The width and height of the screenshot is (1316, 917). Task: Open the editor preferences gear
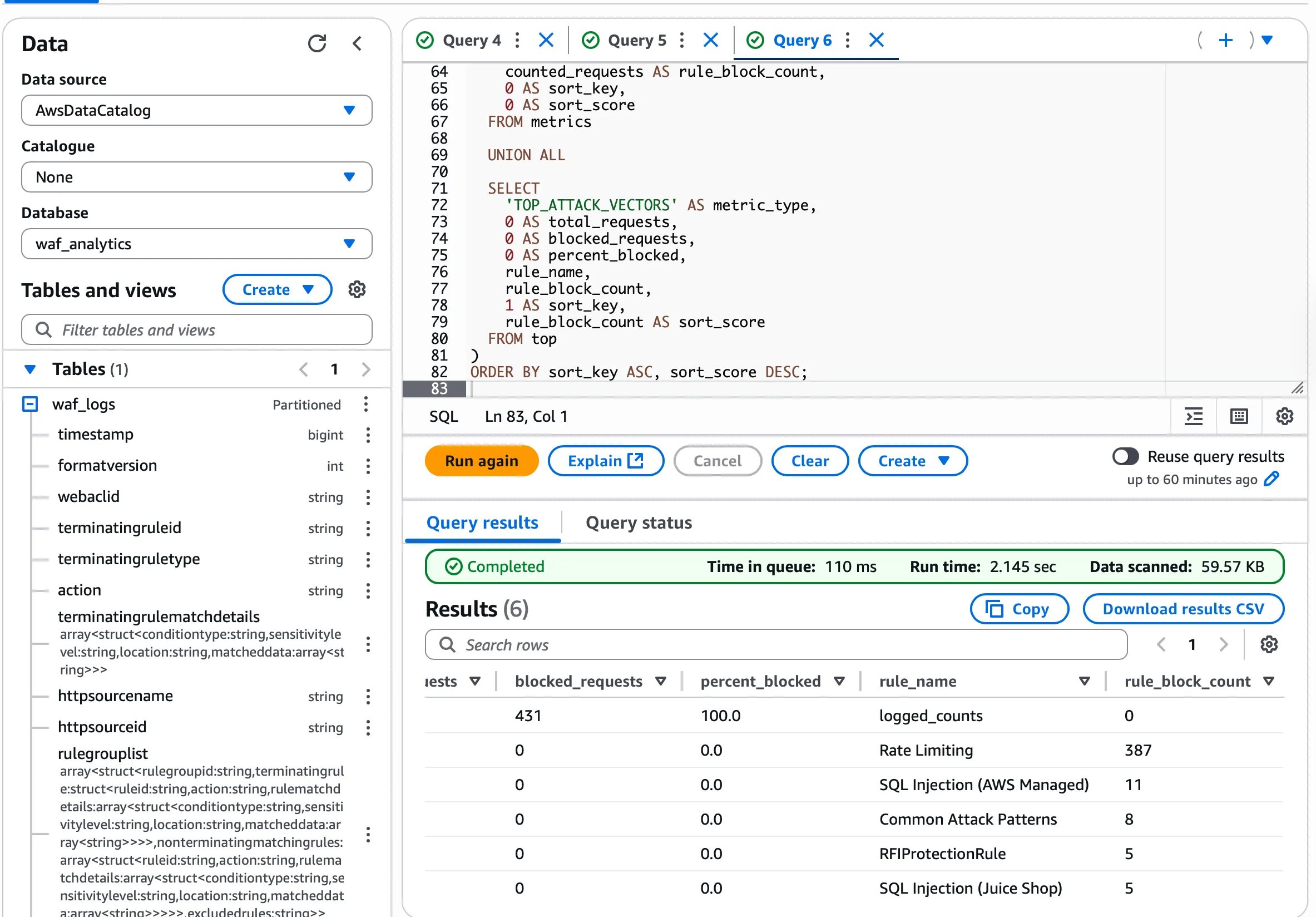coord(1284,416)
